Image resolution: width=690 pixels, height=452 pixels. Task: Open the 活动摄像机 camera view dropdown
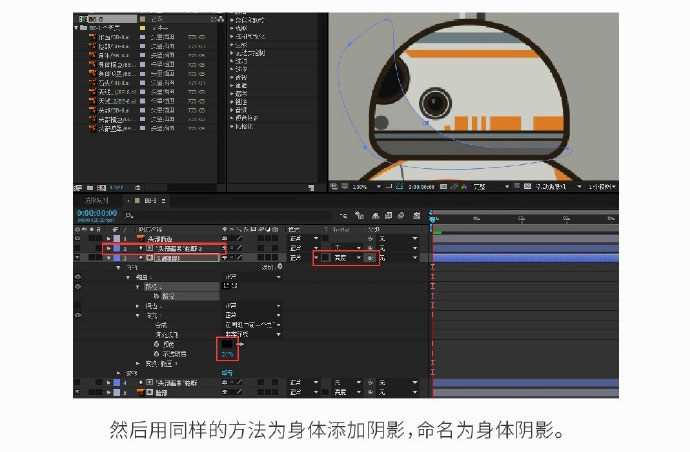click(x=558, y=187)
